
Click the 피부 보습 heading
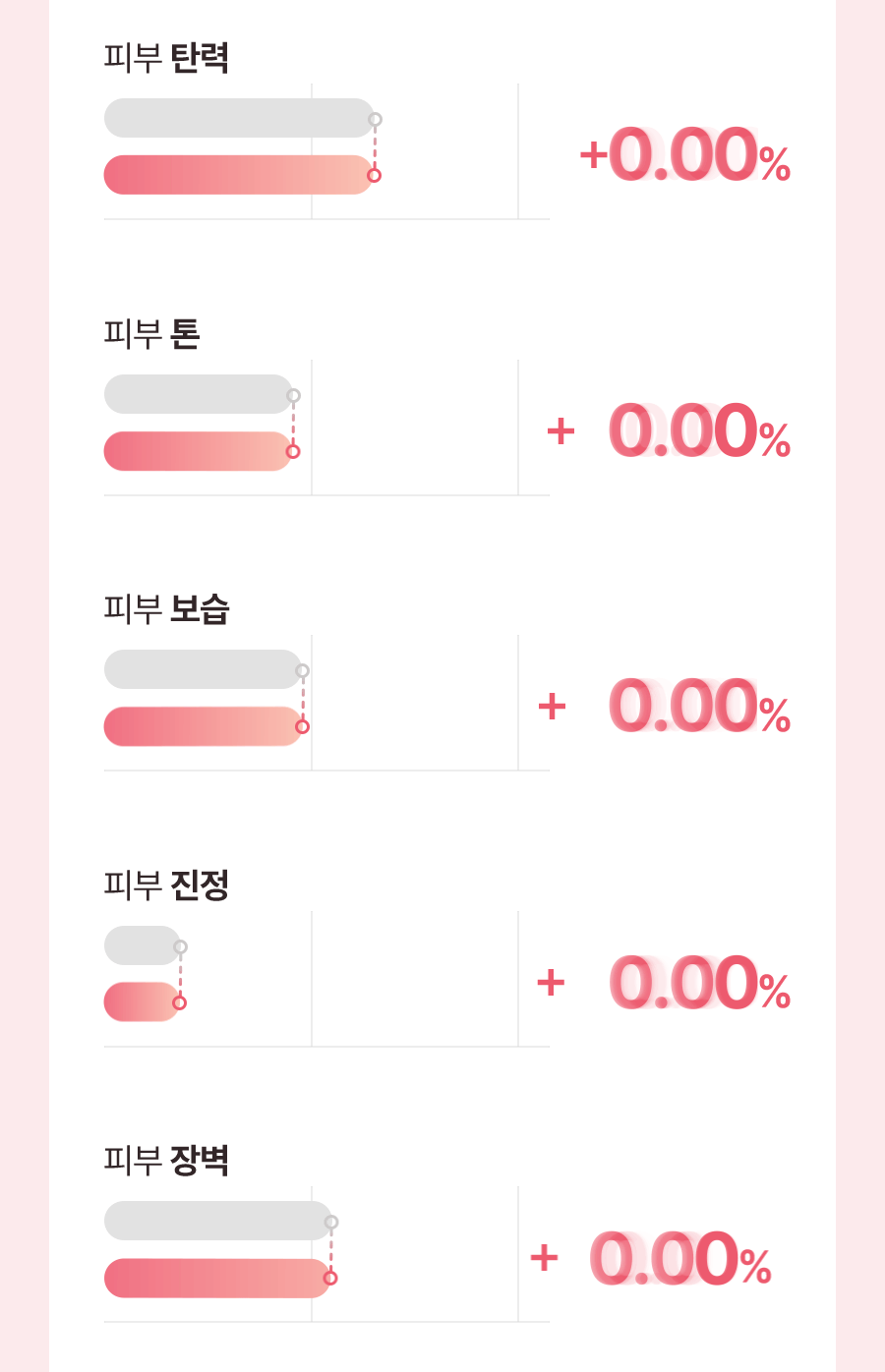(166, 609)
